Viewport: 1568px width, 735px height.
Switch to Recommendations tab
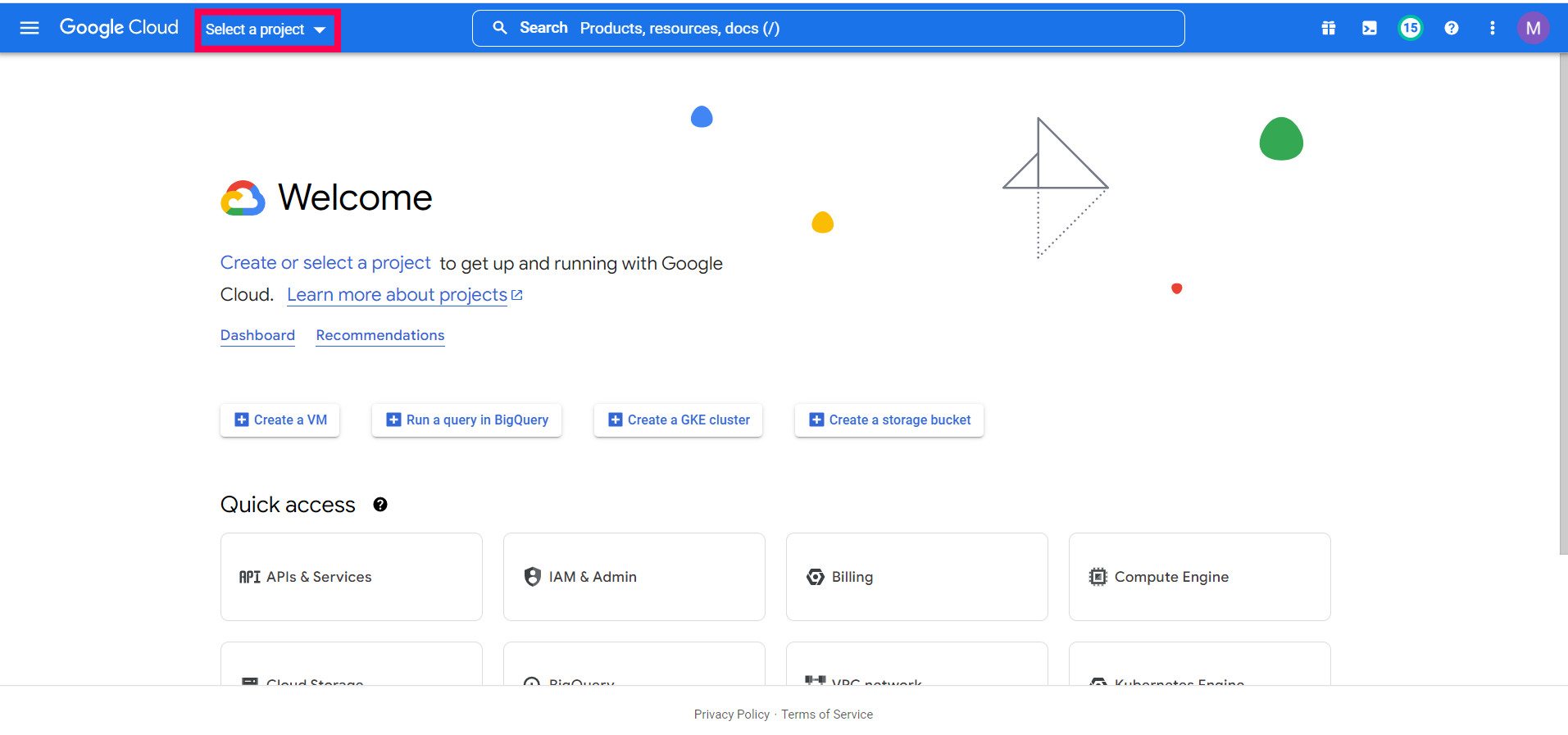[x=380, y=335]
